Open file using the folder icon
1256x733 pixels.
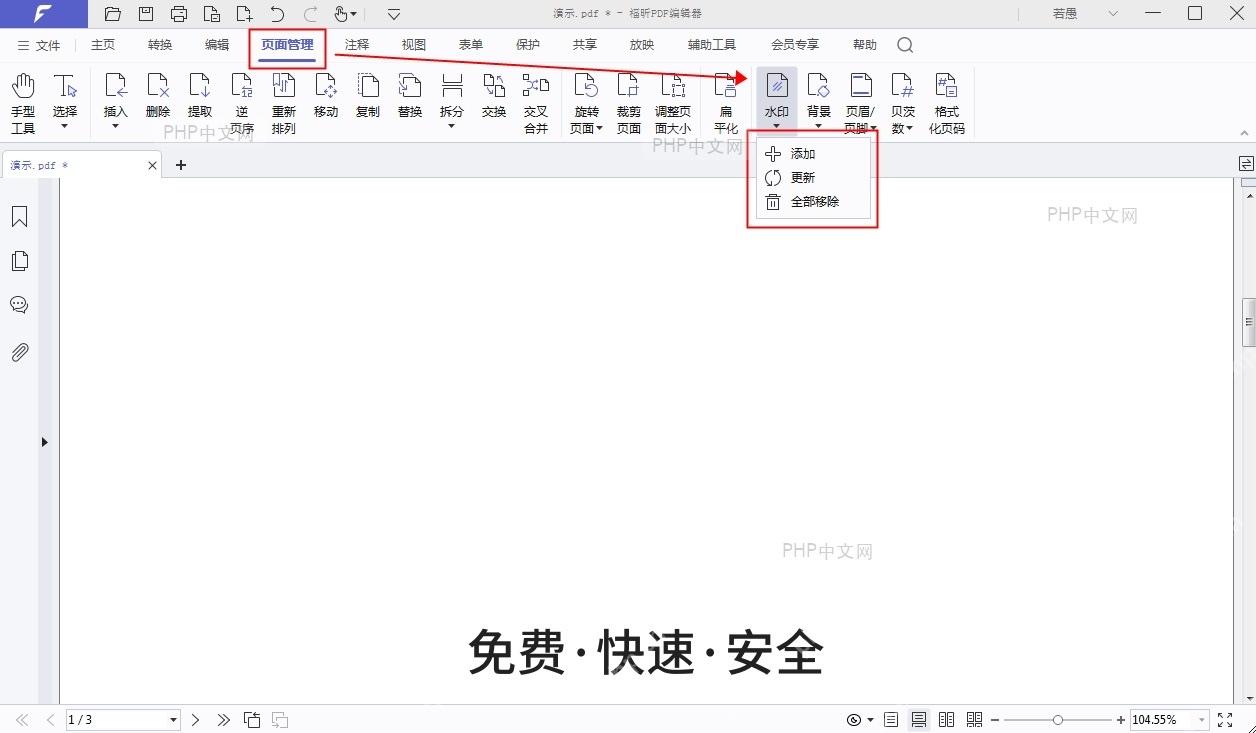coord(113,14)
